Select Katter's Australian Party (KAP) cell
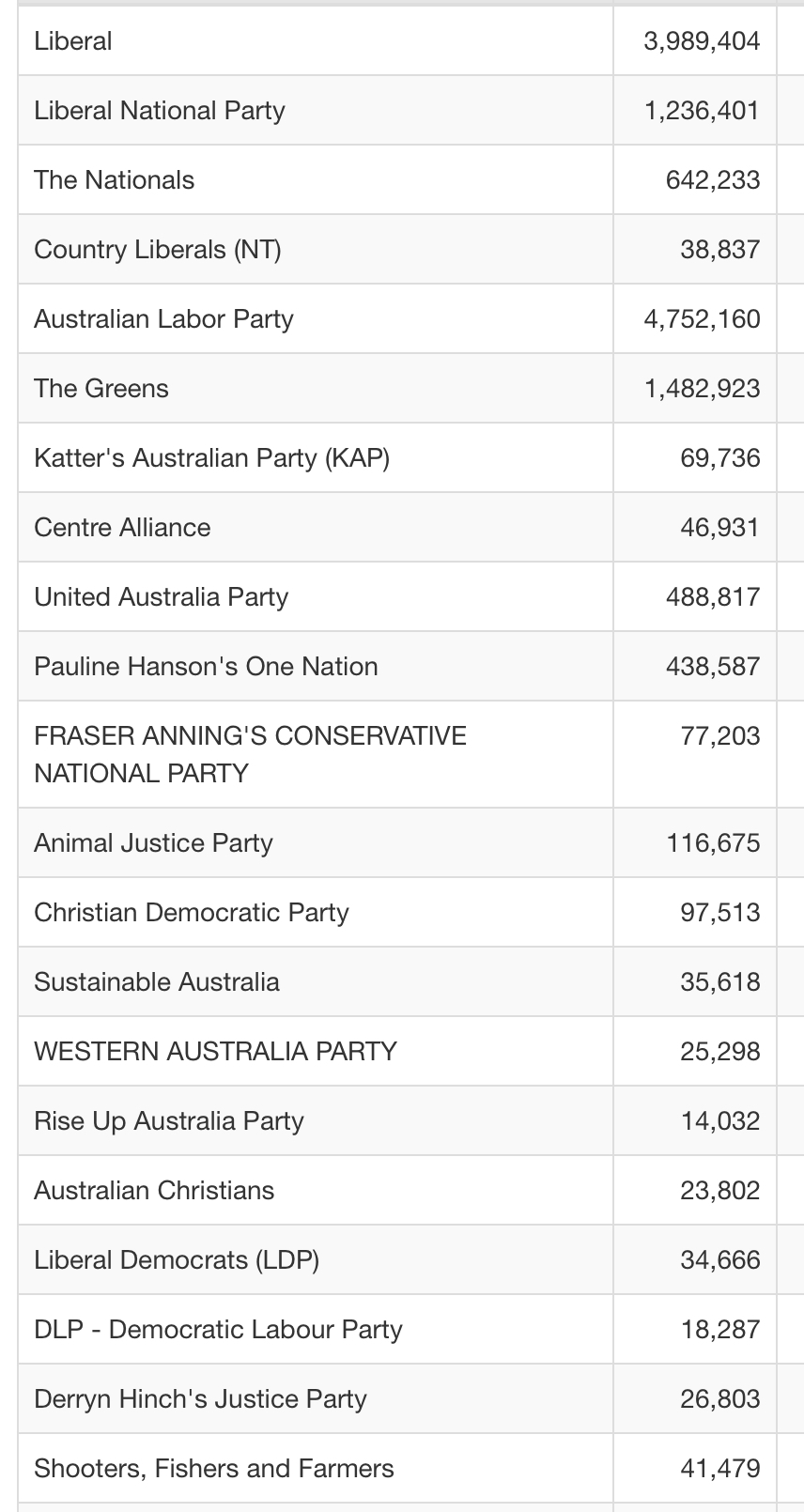Viewport: 804px width, 1512px height. [316, 458]
